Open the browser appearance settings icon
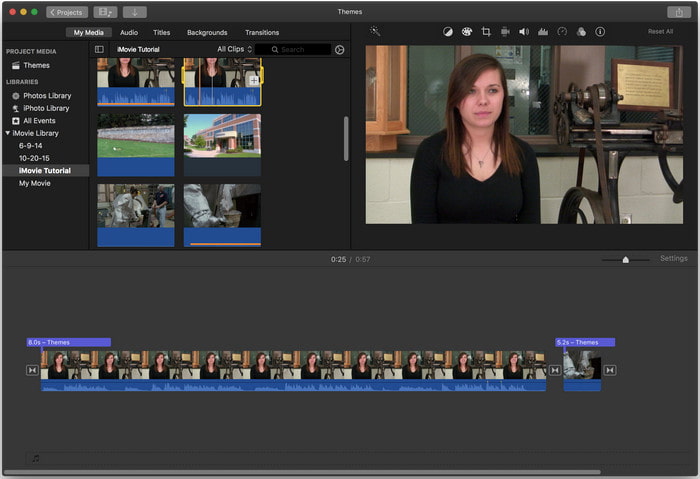This screenshot has width=700, height=479. click(339, 50)
